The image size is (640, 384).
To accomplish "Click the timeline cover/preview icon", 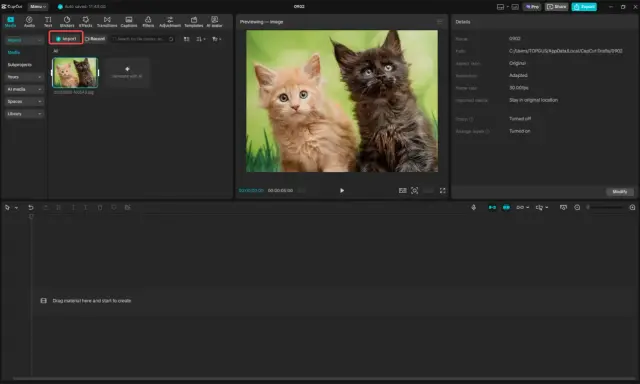I will (x=563, y=207).
